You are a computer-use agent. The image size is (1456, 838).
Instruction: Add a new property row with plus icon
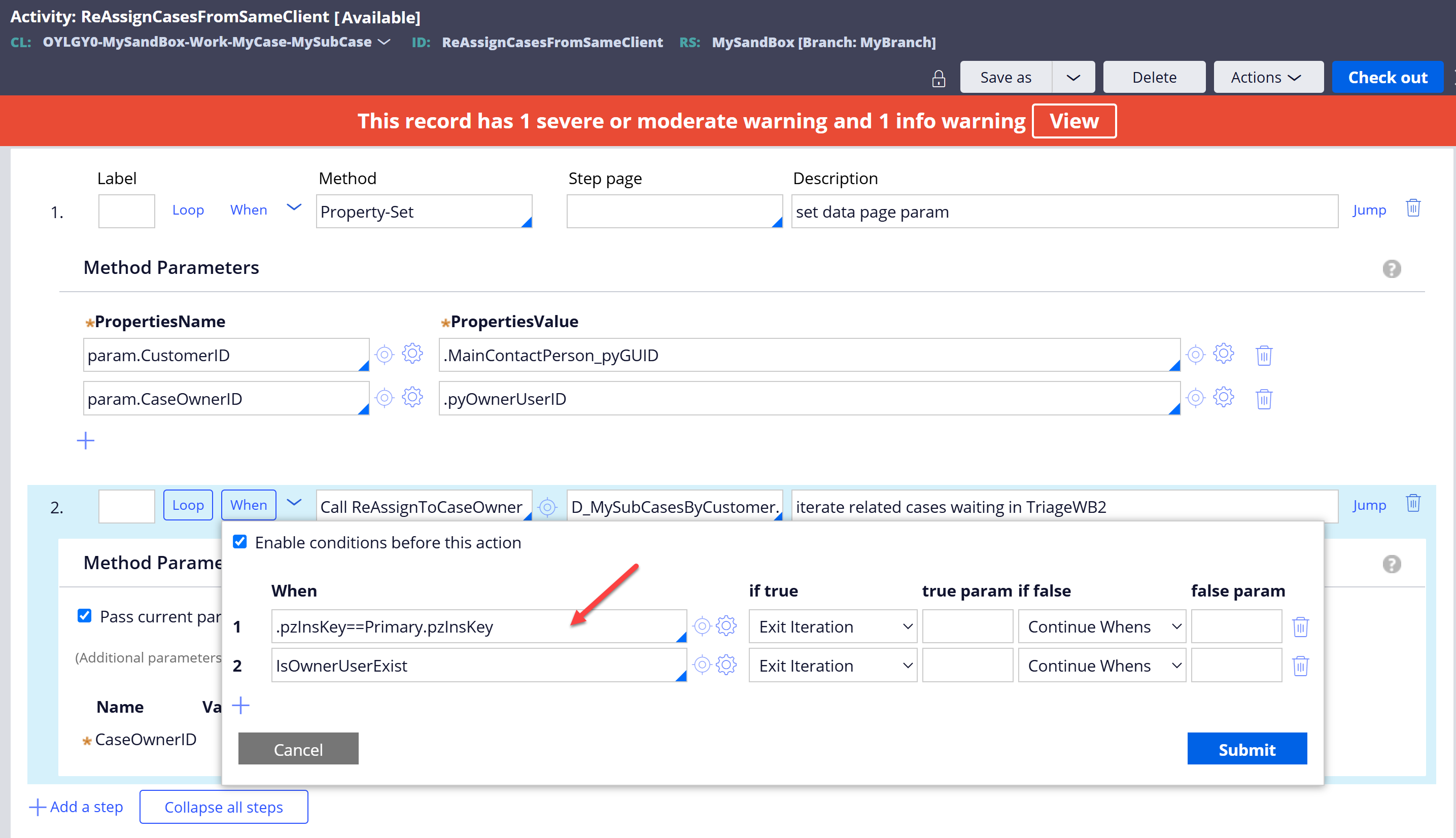point(85,441)
